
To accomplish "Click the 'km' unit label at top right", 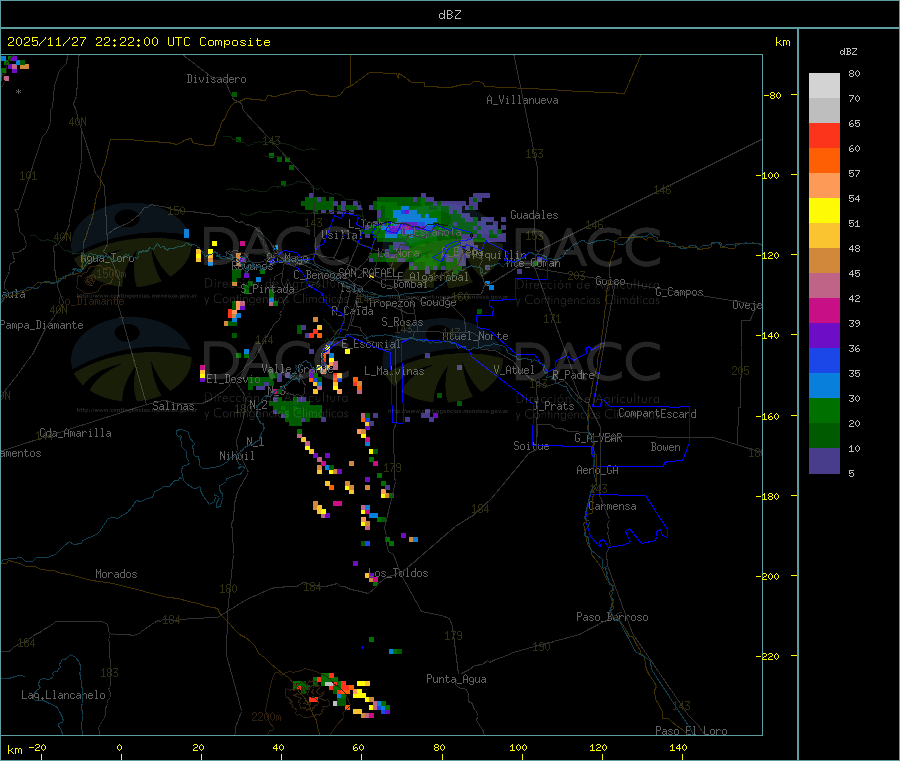I will click(782, 42).
